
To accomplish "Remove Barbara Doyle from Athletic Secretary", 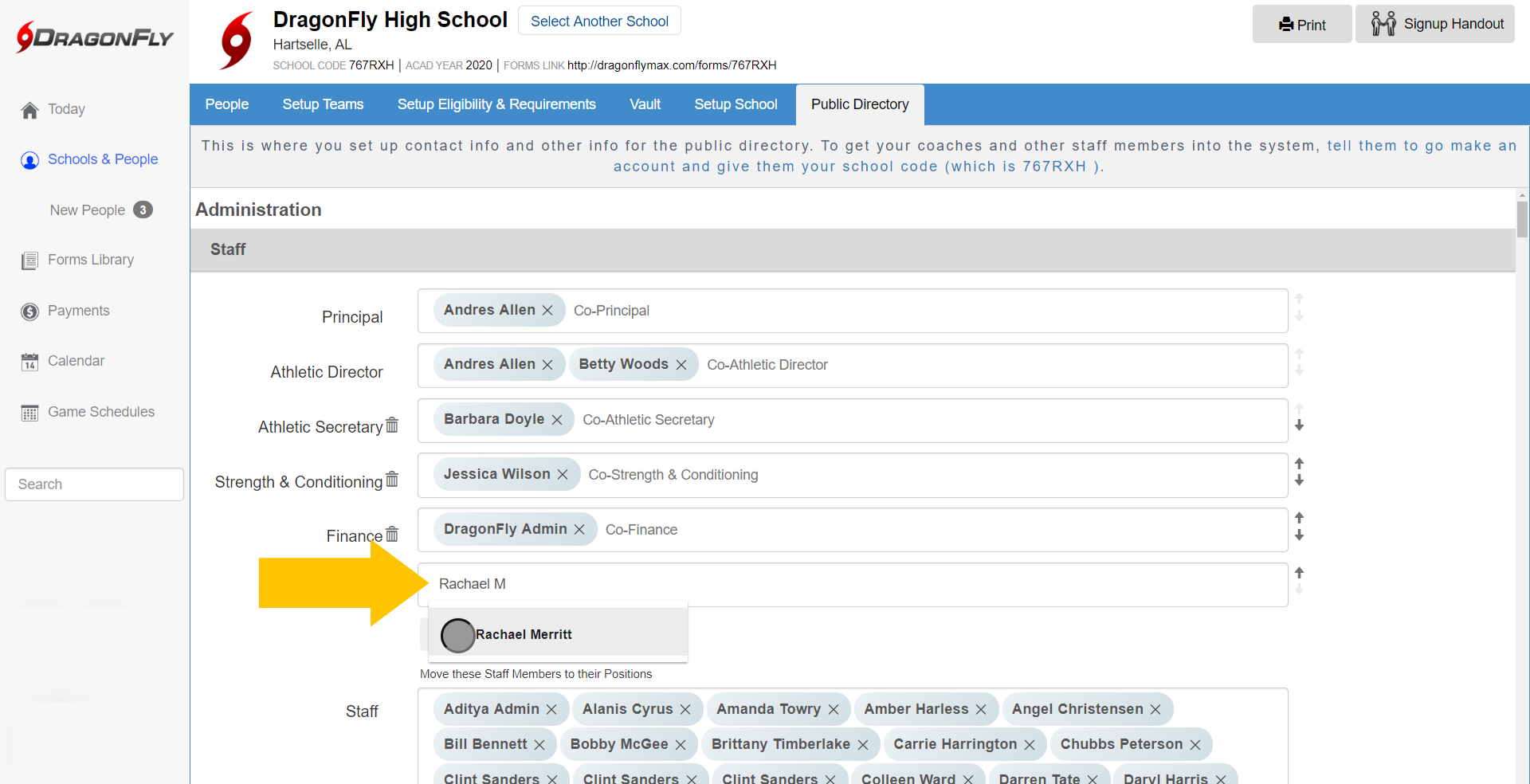I will (x=557, y=420).
